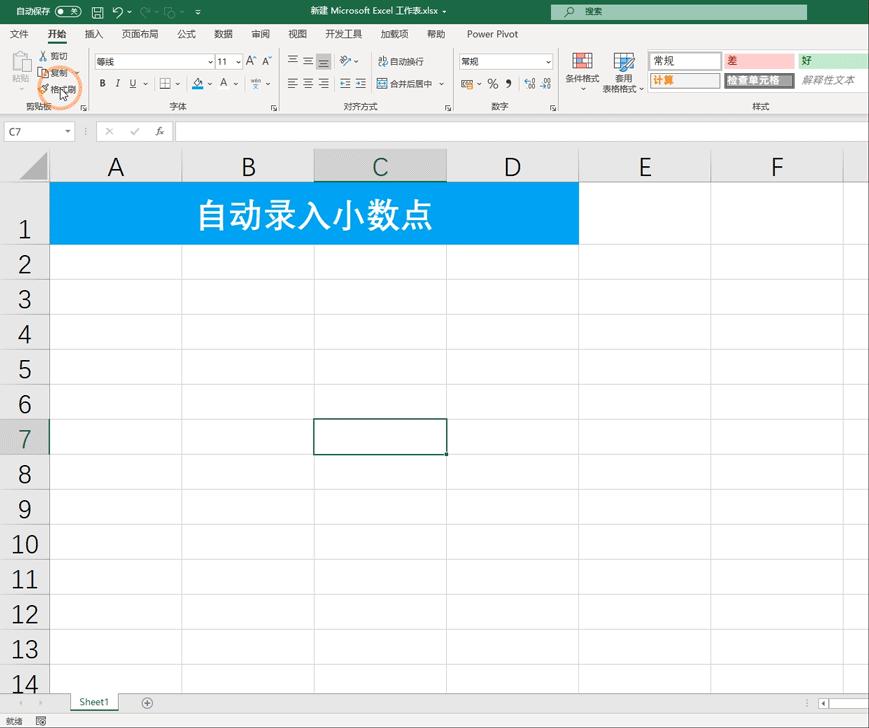This screenshot has height=728, width=869.
Task: Apply Bold formatting with the B icon
Action: [x=103, y=83]
